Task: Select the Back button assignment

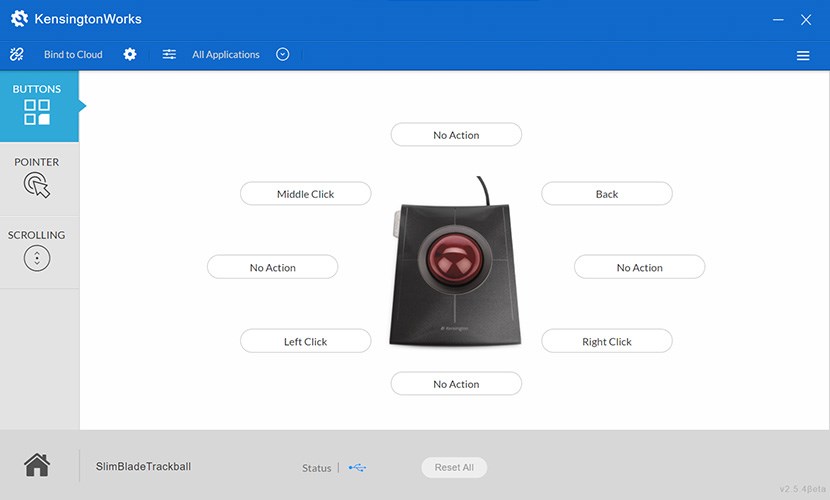Action: (x=607, y=194)
